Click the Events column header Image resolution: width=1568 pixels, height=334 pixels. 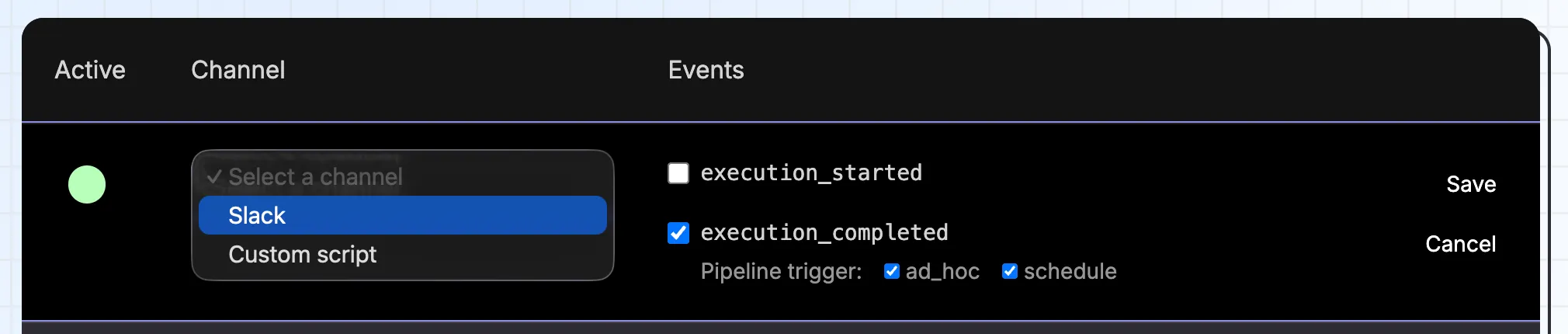[x=706, y=70]
